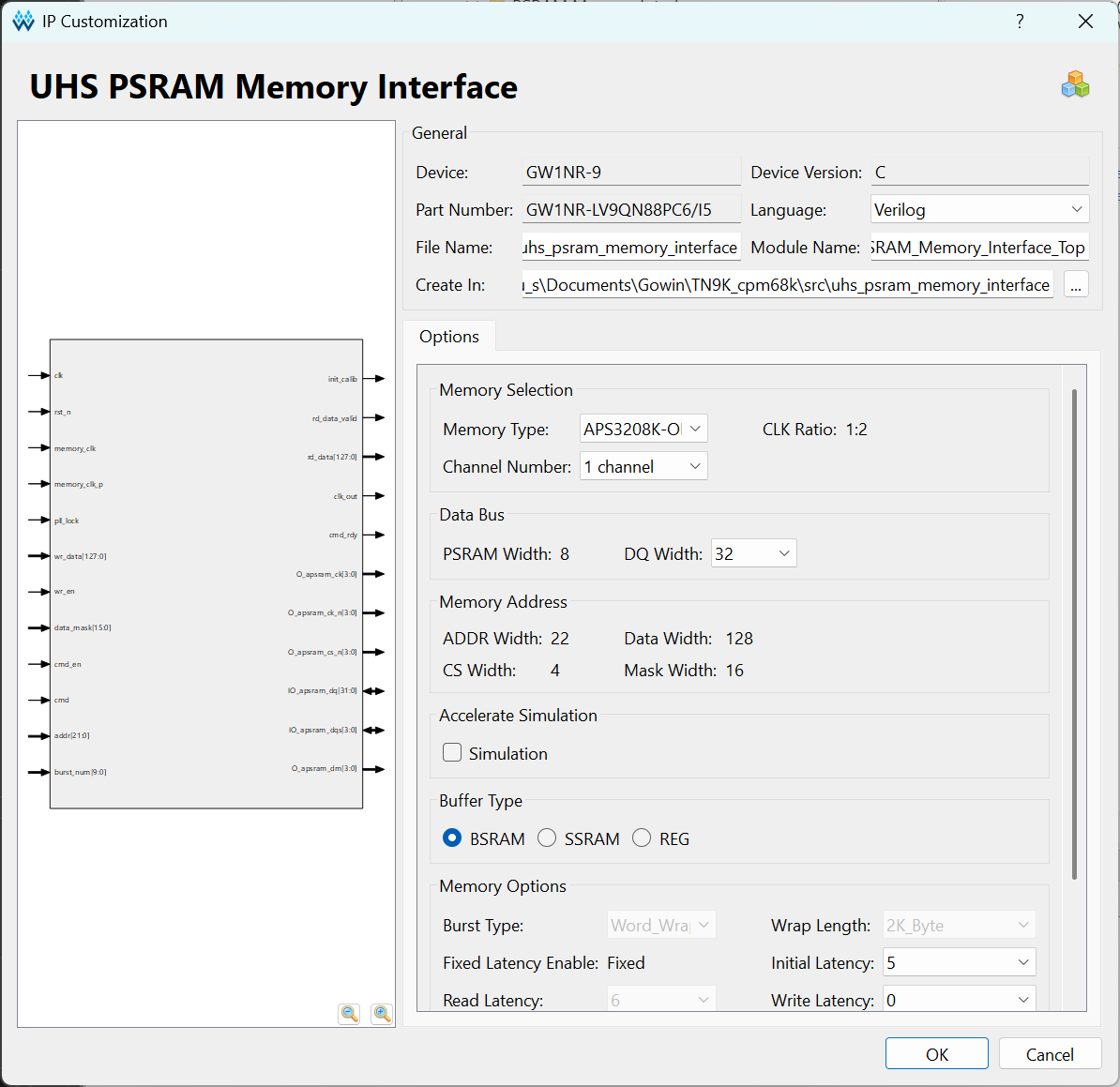
Task: Select BSRAM buffer type
Action: (452, 838)
